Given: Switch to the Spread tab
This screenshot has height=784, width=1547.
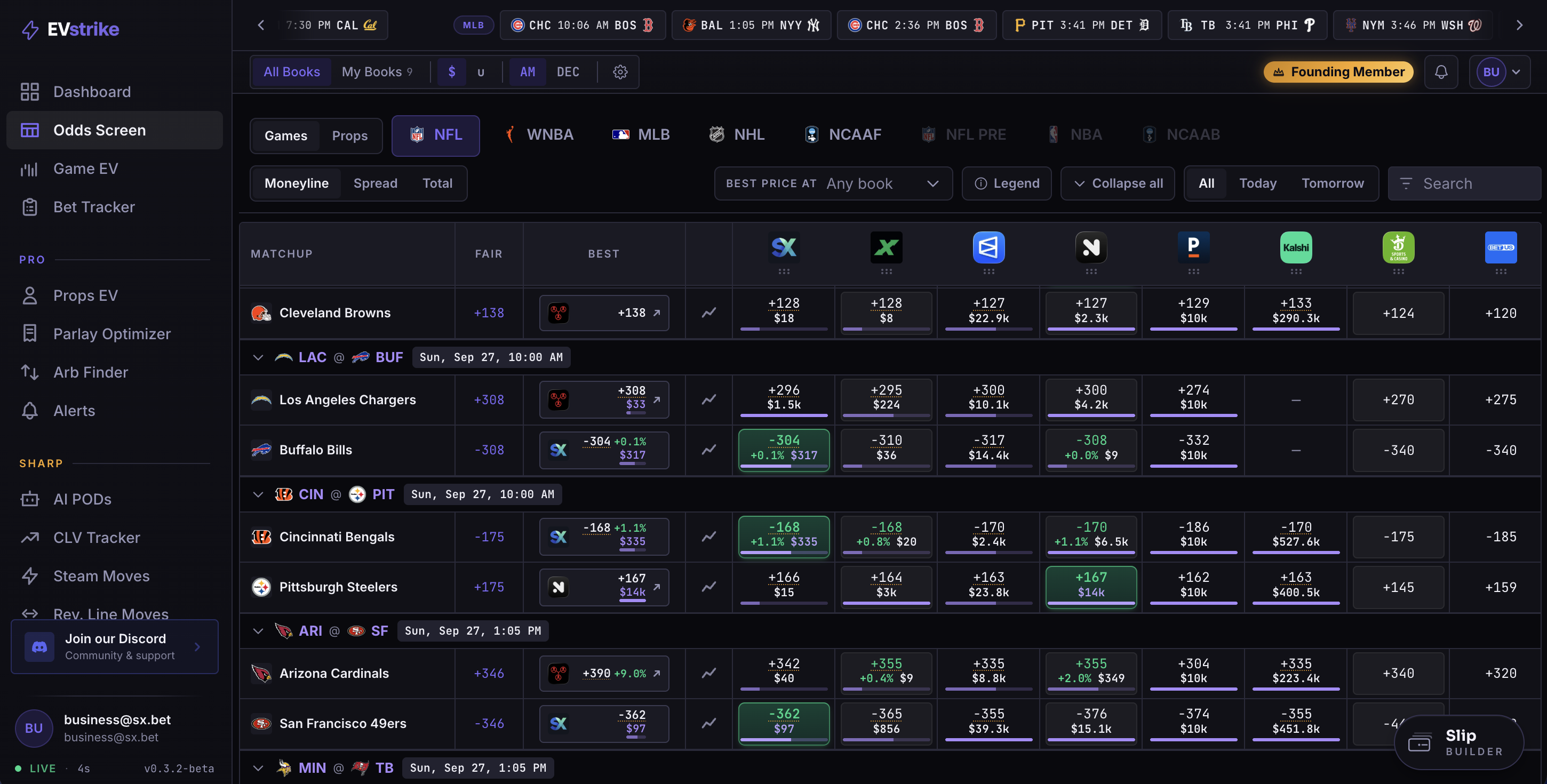Looking at the screenshot, I should [x=376, y=183].
